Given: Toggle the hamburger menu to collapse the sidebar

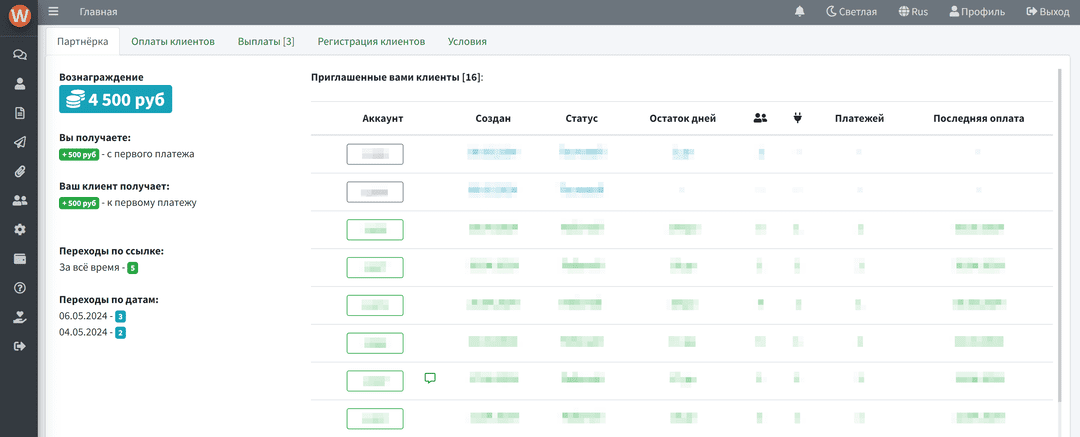Looking at the screenshot, I should pos(53,12).
